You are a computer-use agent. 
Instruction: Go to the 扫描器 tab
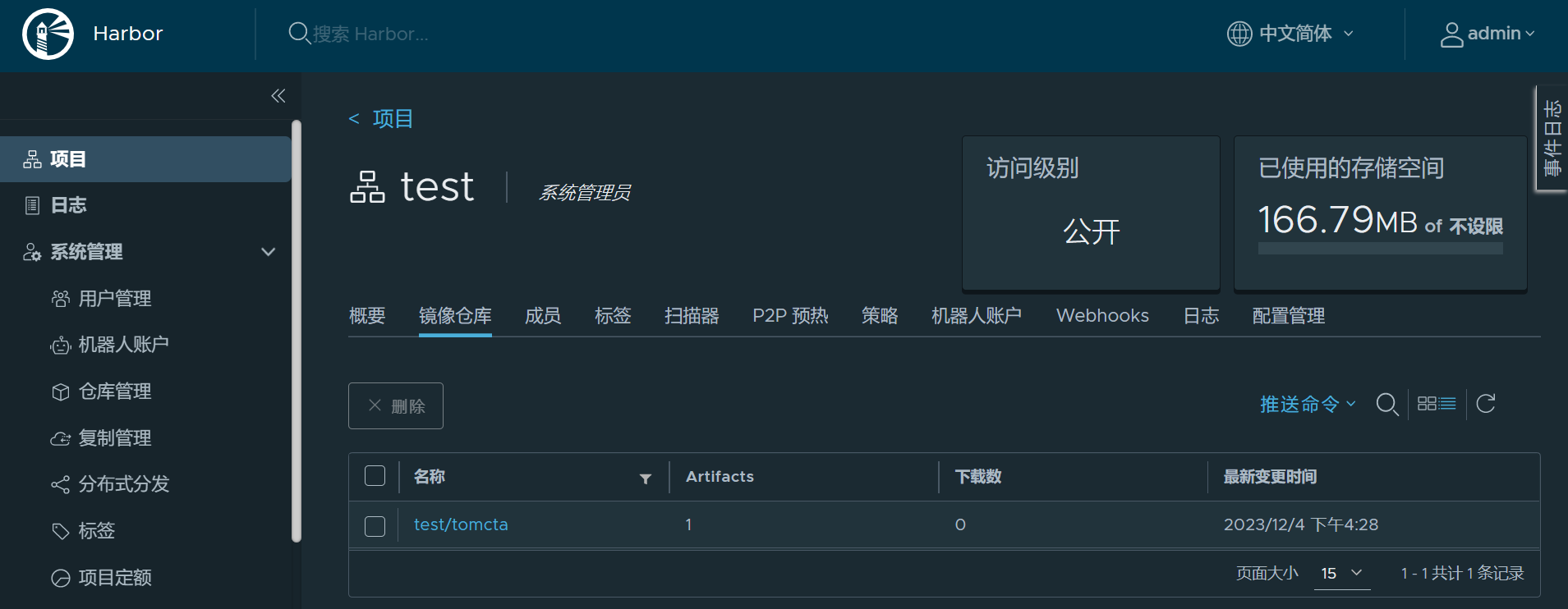click(692, 316)
